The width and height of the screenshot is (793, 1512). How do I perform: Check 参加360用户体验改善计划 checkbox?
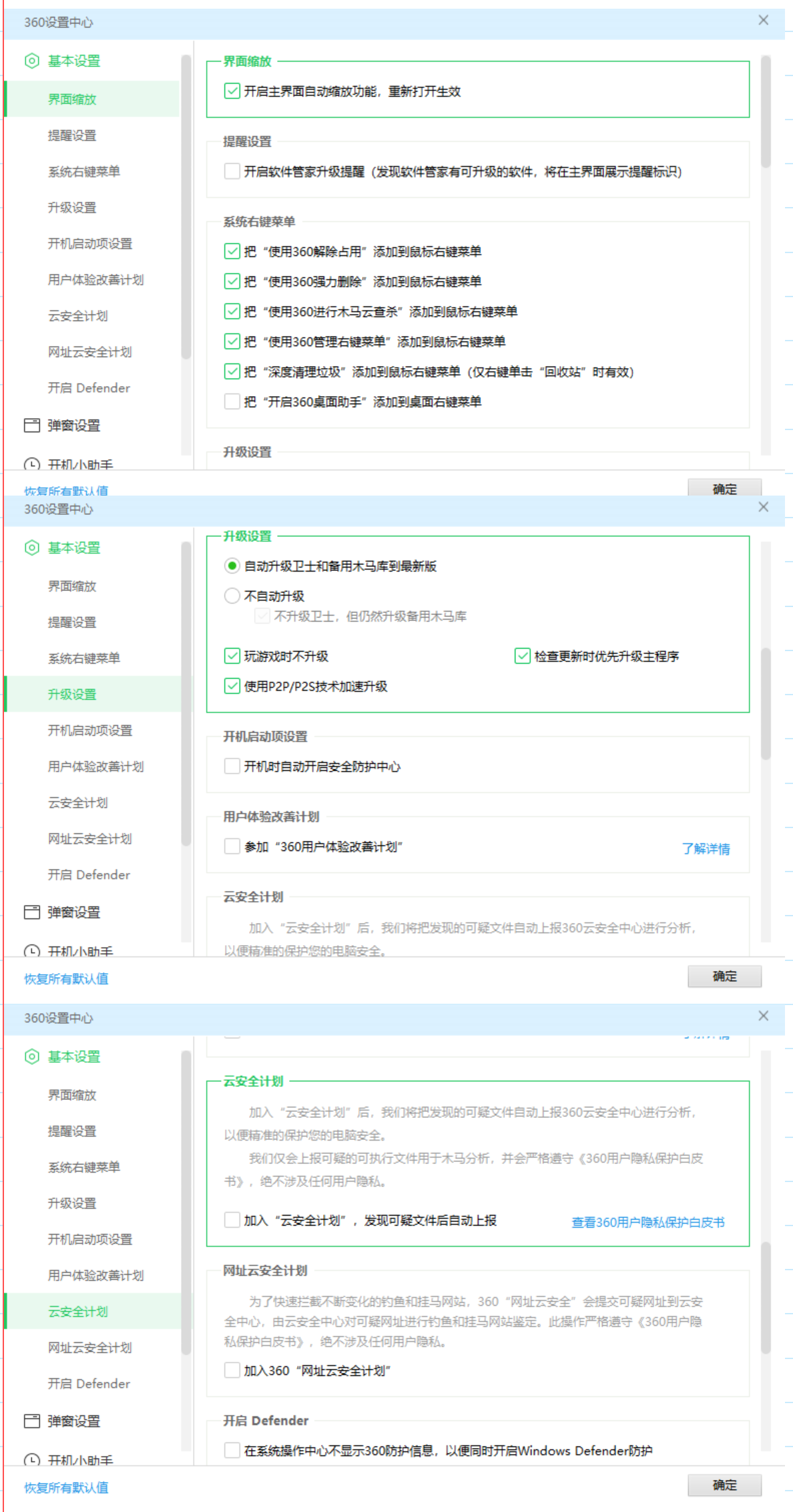232,846
